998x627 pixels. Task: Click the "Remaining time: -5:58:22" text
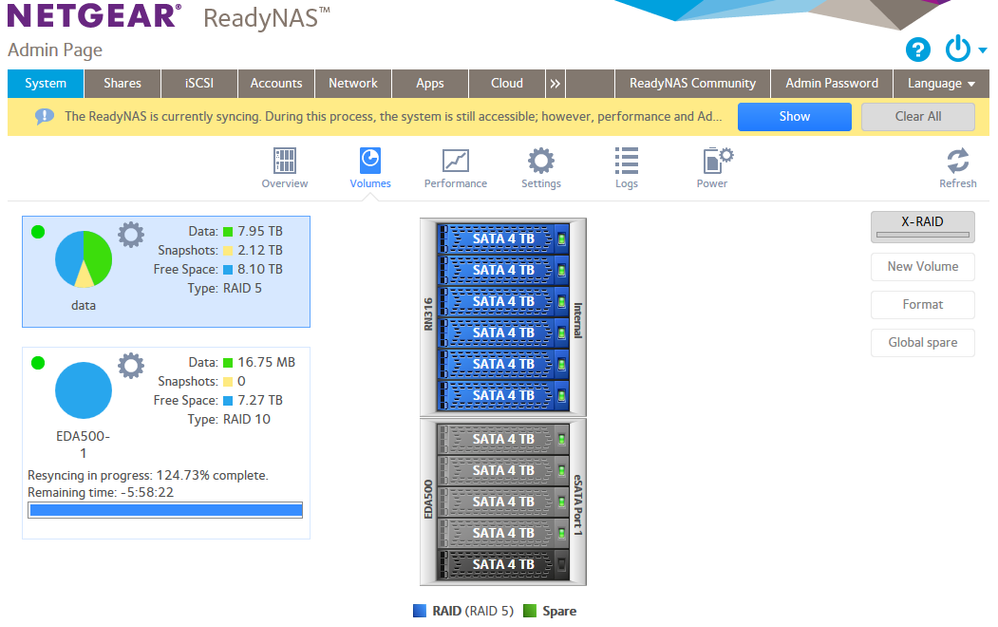click(101, 493)
